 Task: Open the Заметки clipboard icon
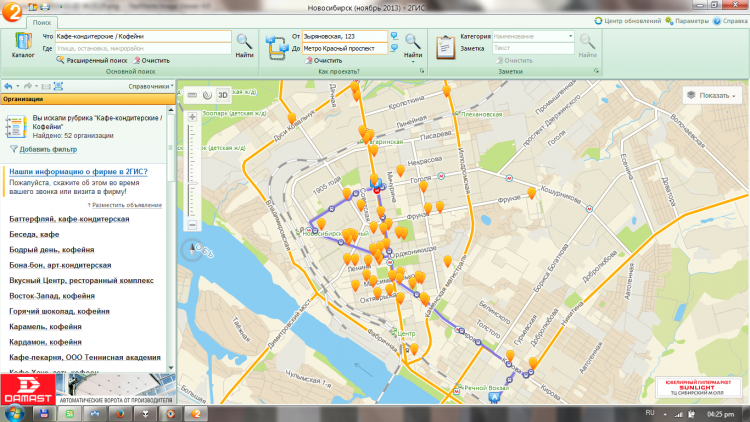[445, 47]
